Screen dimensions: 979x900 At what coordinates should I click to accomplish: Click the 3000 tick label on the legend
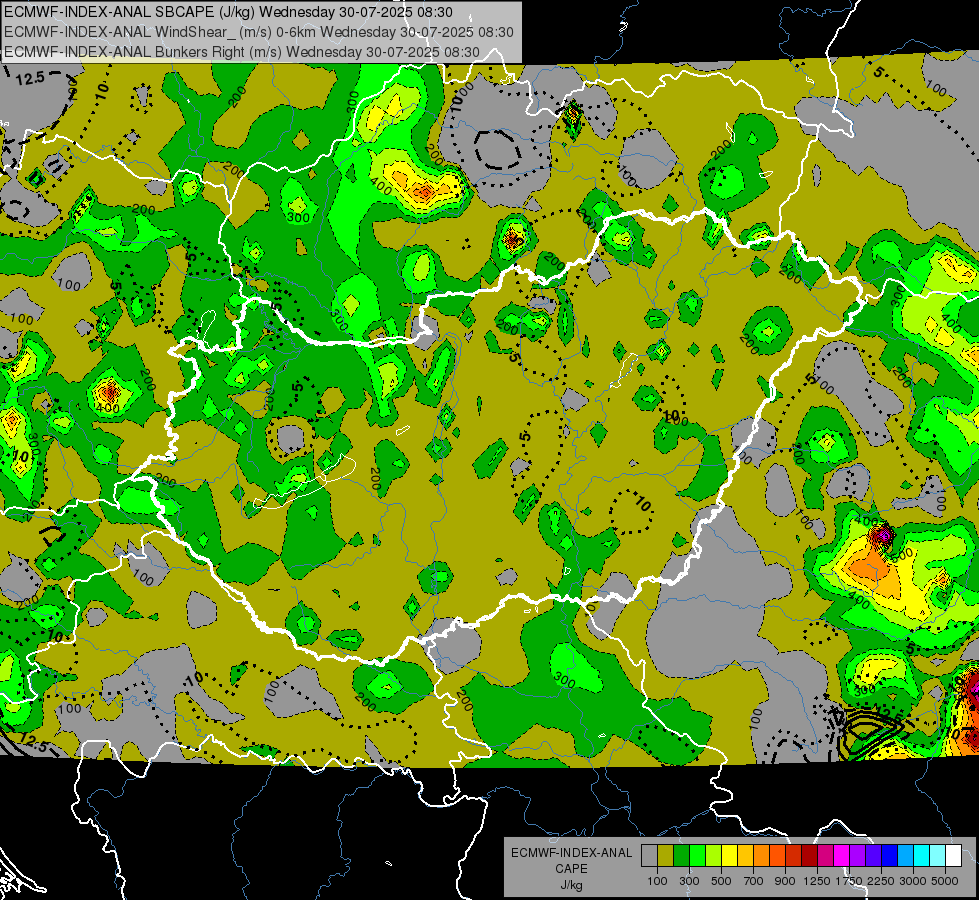pos(913,881)
